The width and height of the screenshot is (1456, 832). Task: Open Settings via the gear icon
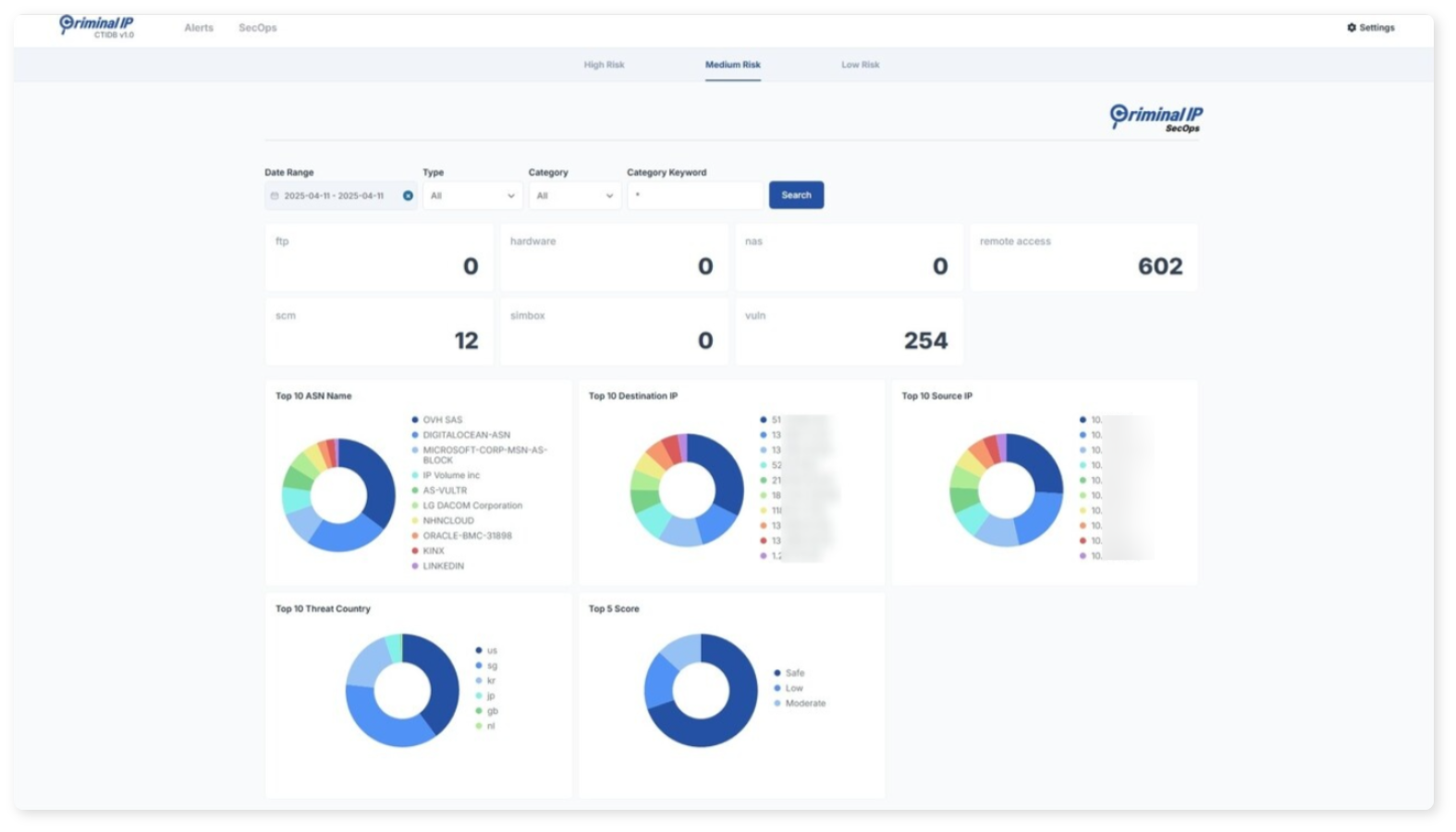[x=1351, y=28]
